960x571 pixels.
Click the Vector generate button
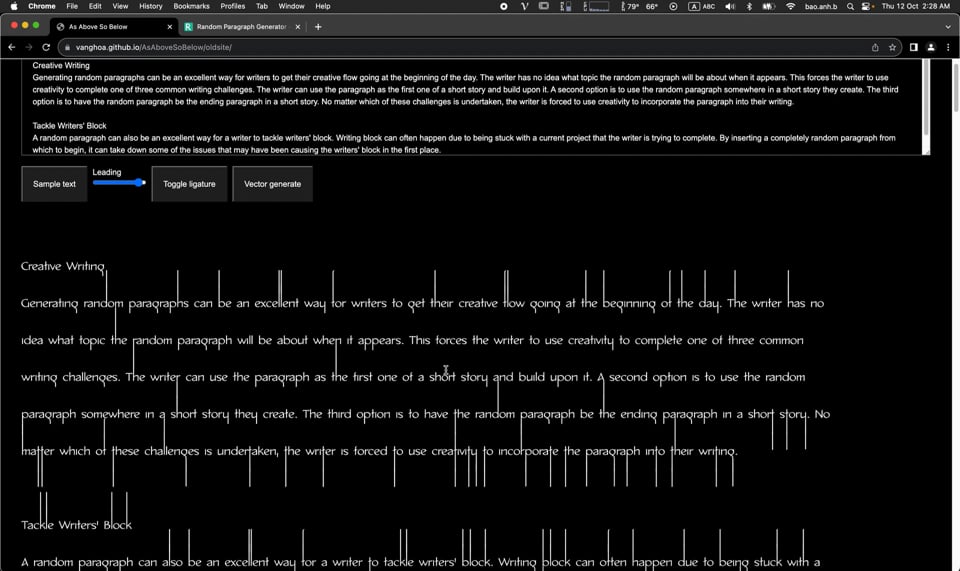click(272, 184)
